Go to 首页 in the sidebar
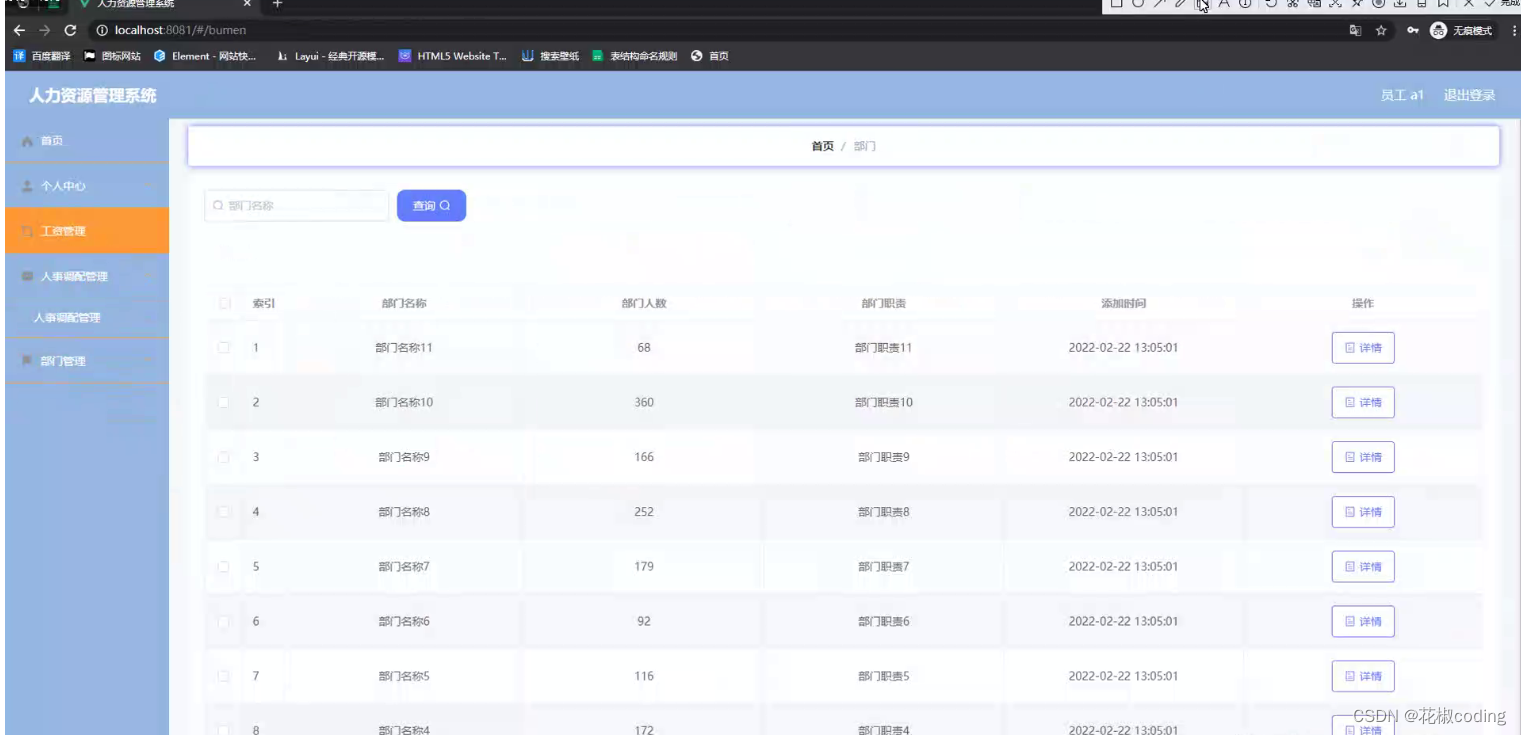1521x735 pixels. click(86, 142)
